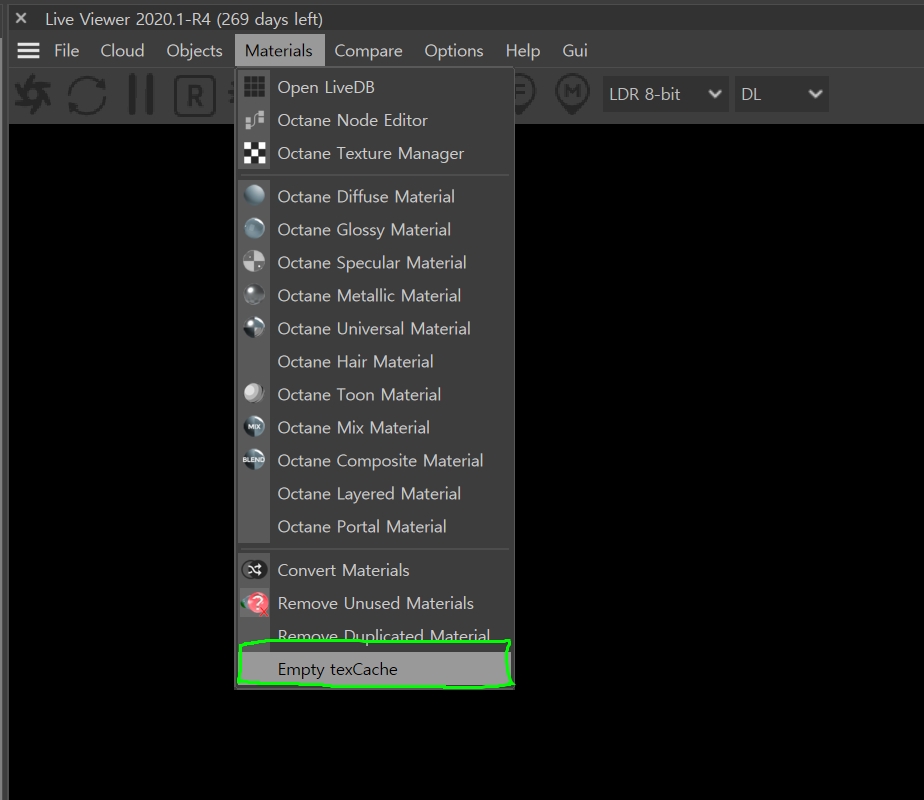This screenshot has width=924, height=800.
Task: Create an Octane Universal Material
Action: 374,328
